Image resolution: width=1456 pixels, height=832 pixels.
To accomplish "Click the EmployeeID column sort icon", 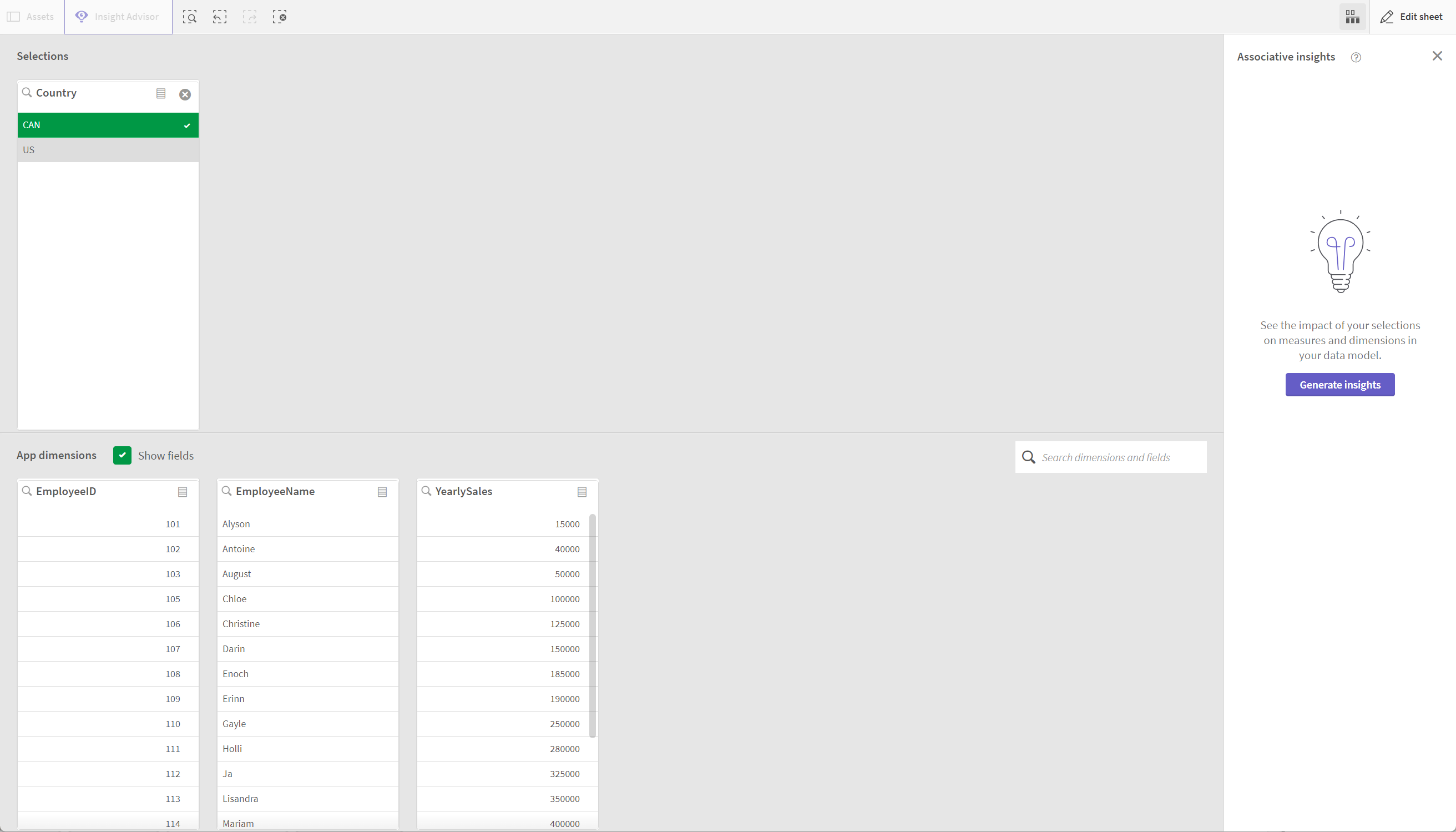I will coord(183,491).
